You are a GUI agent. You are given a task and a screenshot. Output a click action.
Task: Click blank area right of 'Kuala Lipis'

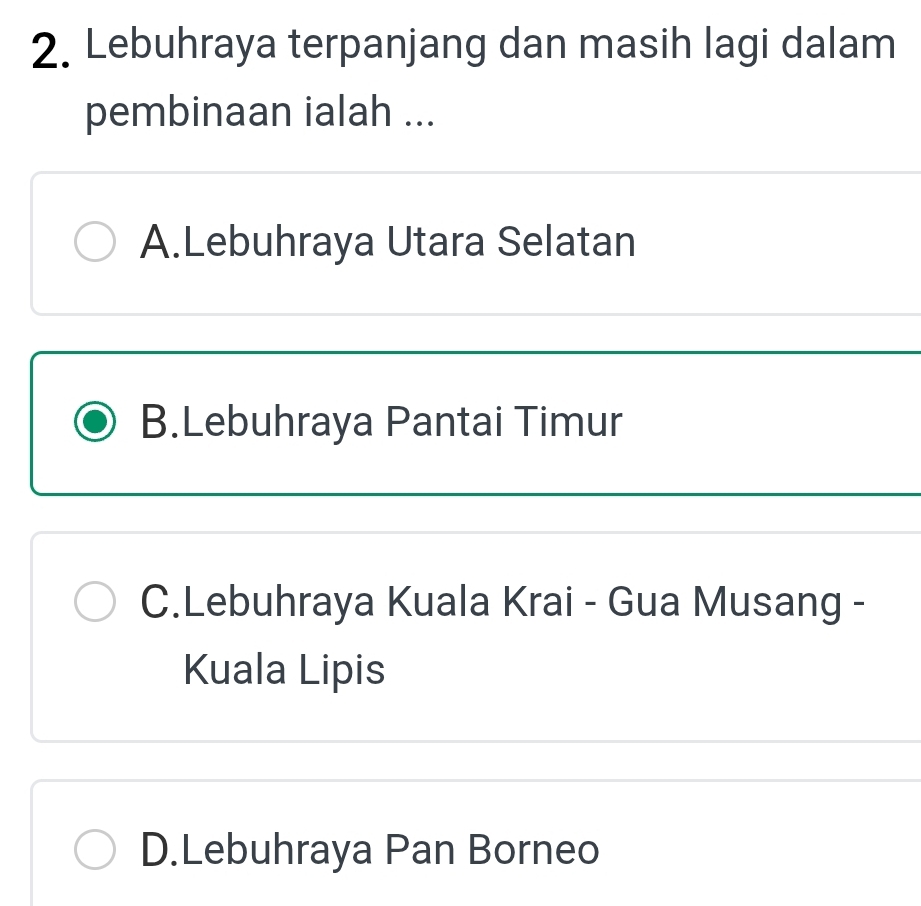pyautogui.click(x=650, y=672)
